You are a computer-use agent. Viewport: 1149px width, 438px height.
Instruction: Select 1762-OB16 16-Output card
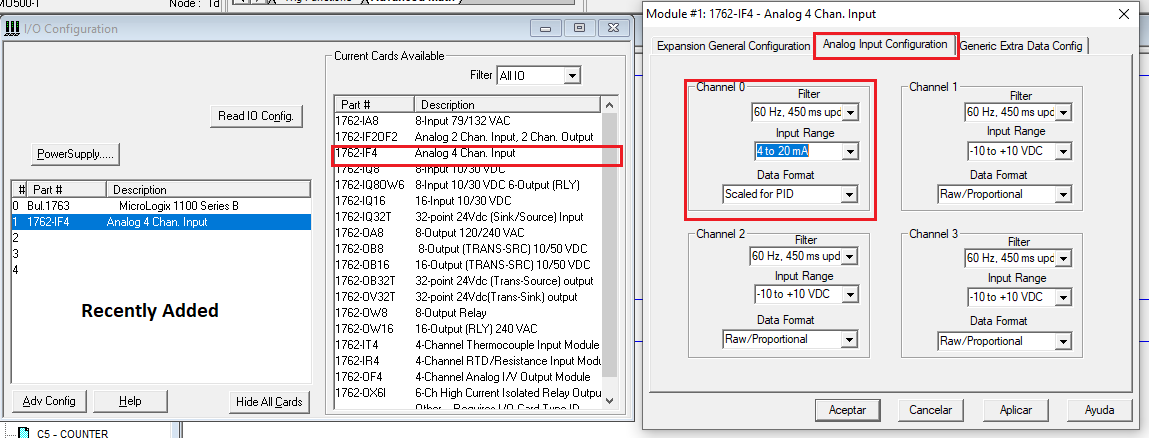click(468, 265)
